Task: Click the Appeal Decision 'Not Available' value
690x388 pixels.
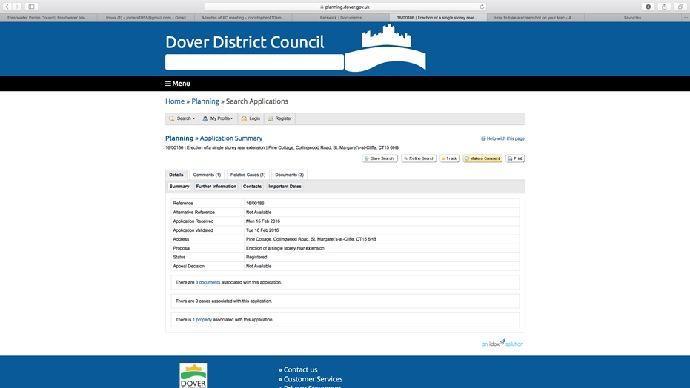Action: 259,266
